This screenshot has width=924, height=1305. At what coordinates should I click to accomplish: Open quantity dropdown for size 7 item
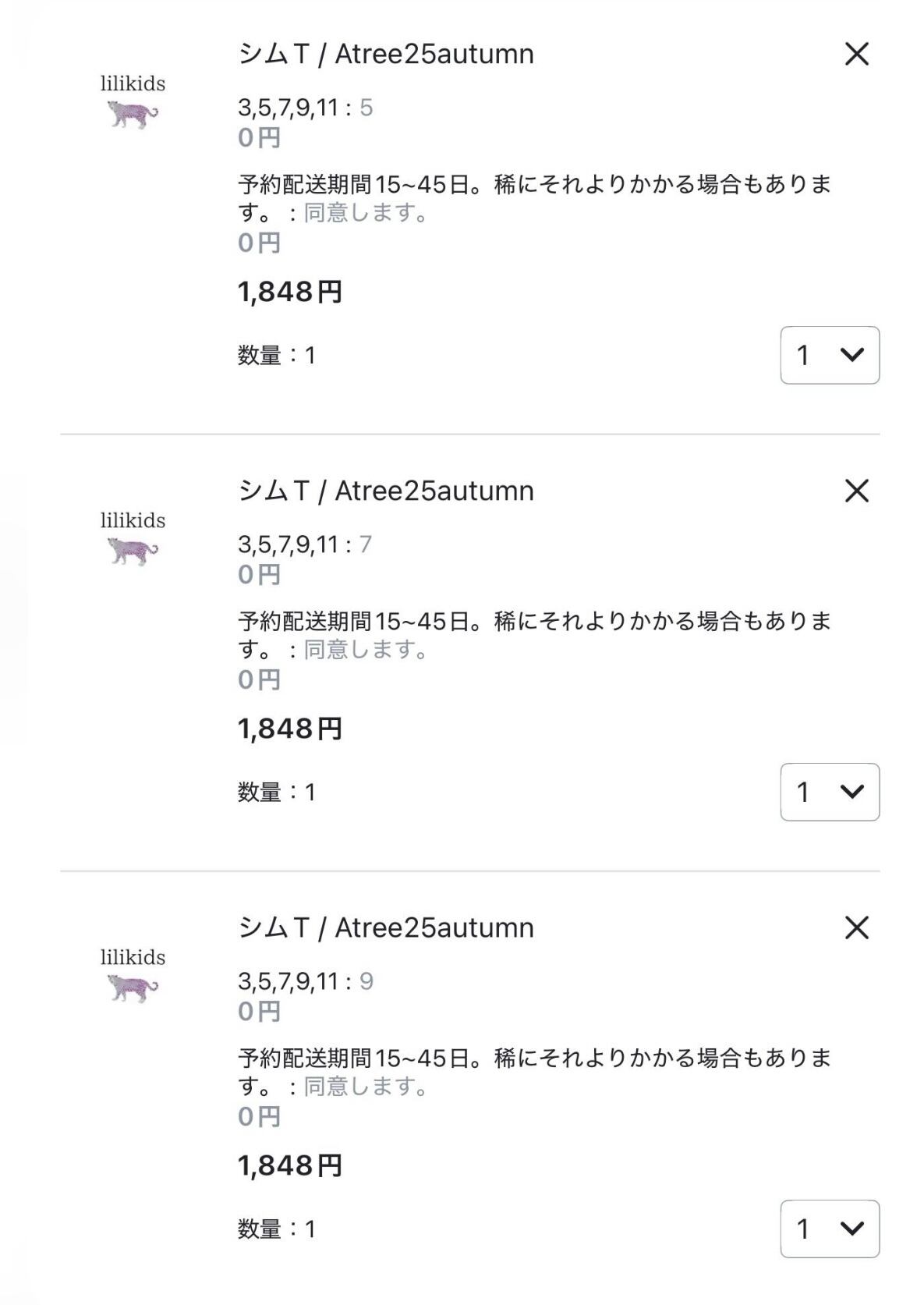click(830, 793)
